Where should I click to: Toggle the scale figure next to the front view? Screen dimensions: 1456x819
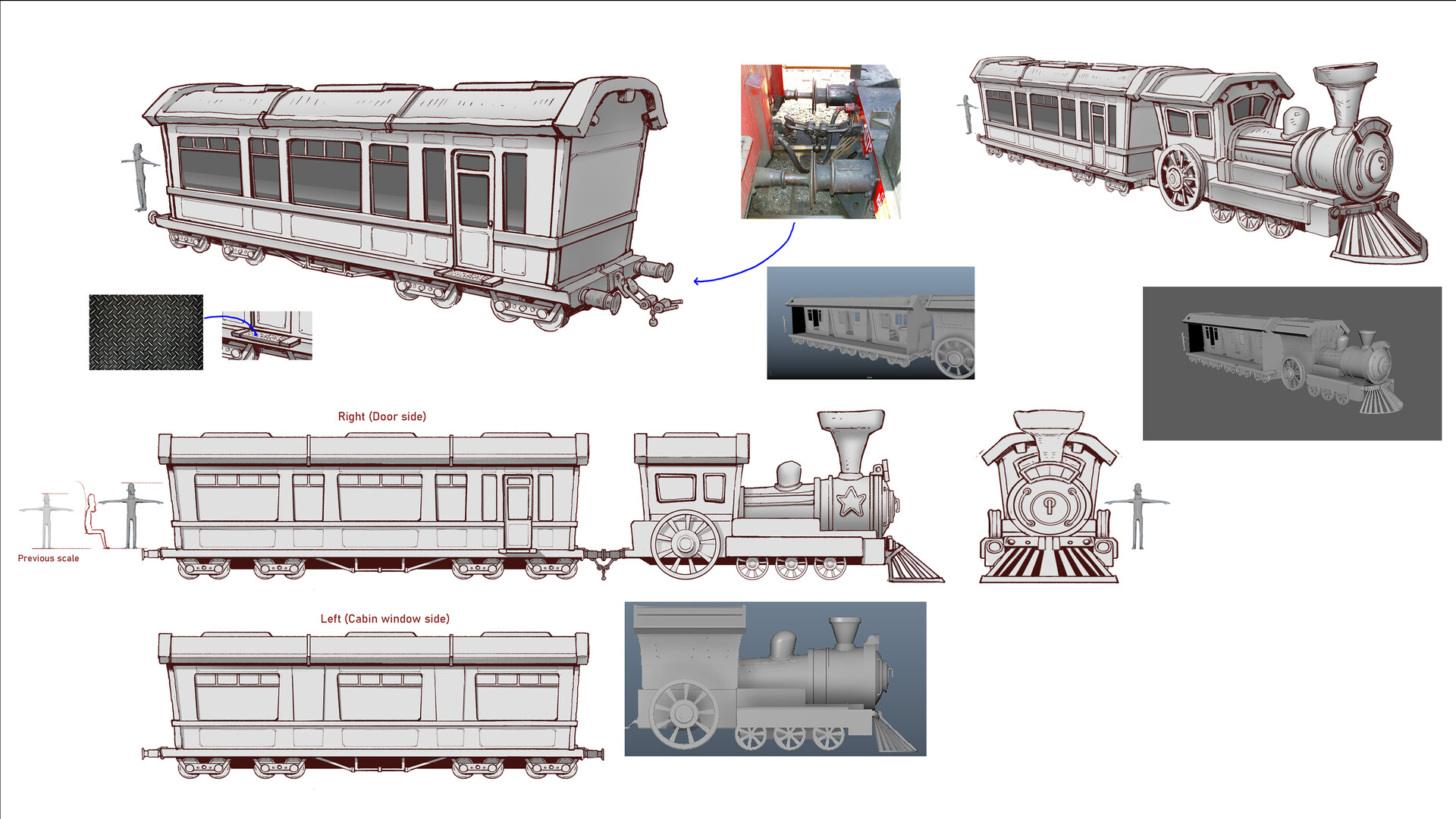click(1137, 508)
